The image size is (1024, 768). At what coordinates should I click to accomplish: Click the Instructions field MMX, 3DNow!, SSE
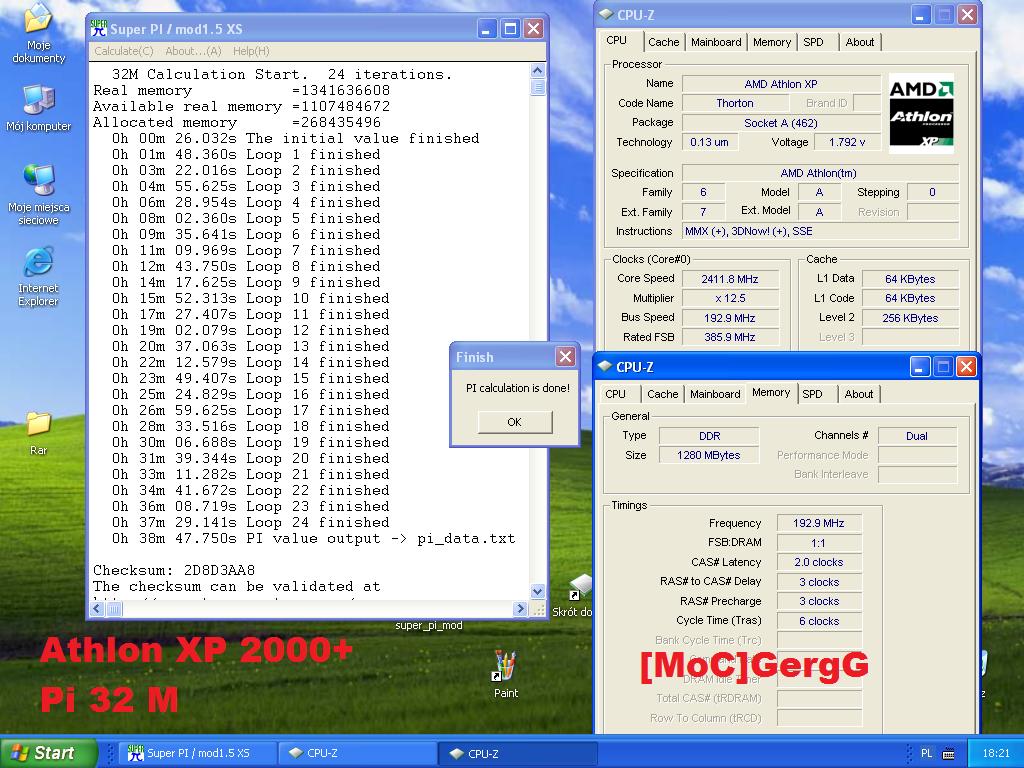[x=820, y=231]
